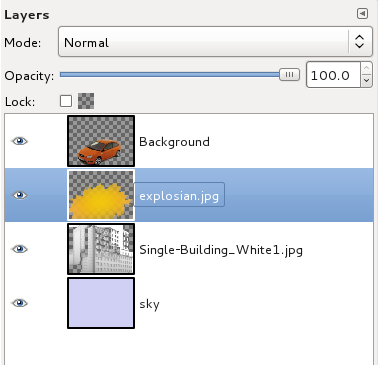The height and width of the screenshot is (365, 378).
Task: Hide the sky layer via eye icon
Action: click(x=20, y=303)
